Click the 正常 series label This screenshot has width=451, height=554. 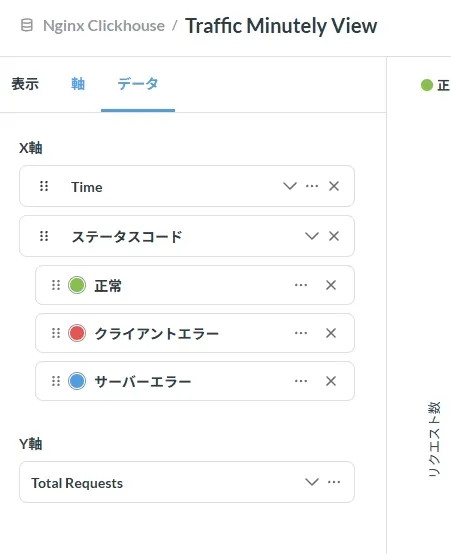pyautogui.click(x=108, y=286)
